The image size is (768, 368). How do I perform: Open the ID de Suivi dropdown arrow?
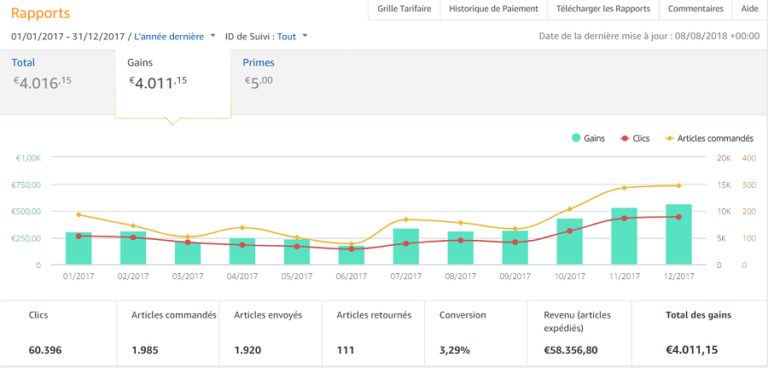305,36
